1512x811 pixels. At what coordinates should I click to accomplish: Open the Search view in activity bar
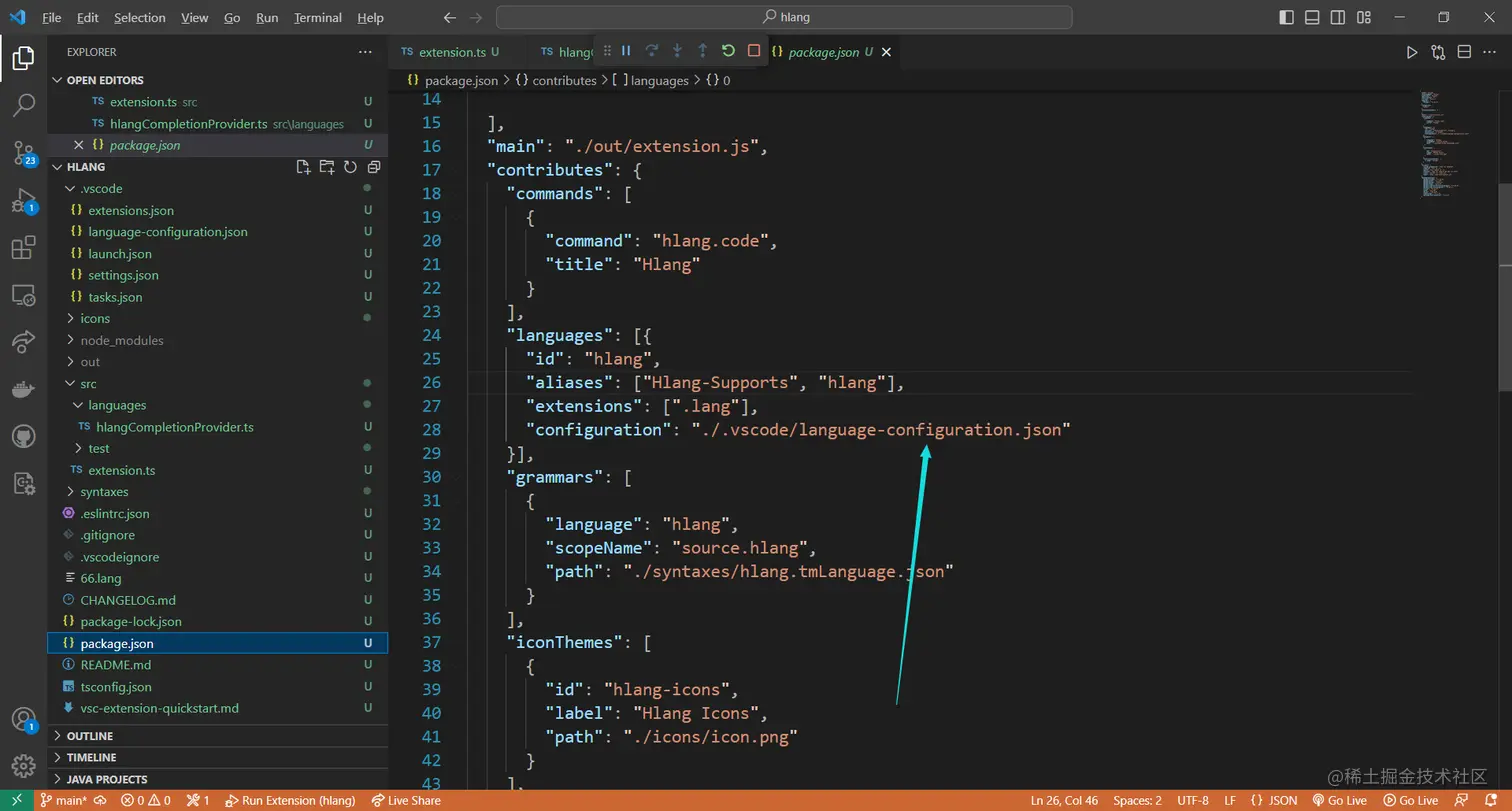pyautogui.click(x=23, y=104)
